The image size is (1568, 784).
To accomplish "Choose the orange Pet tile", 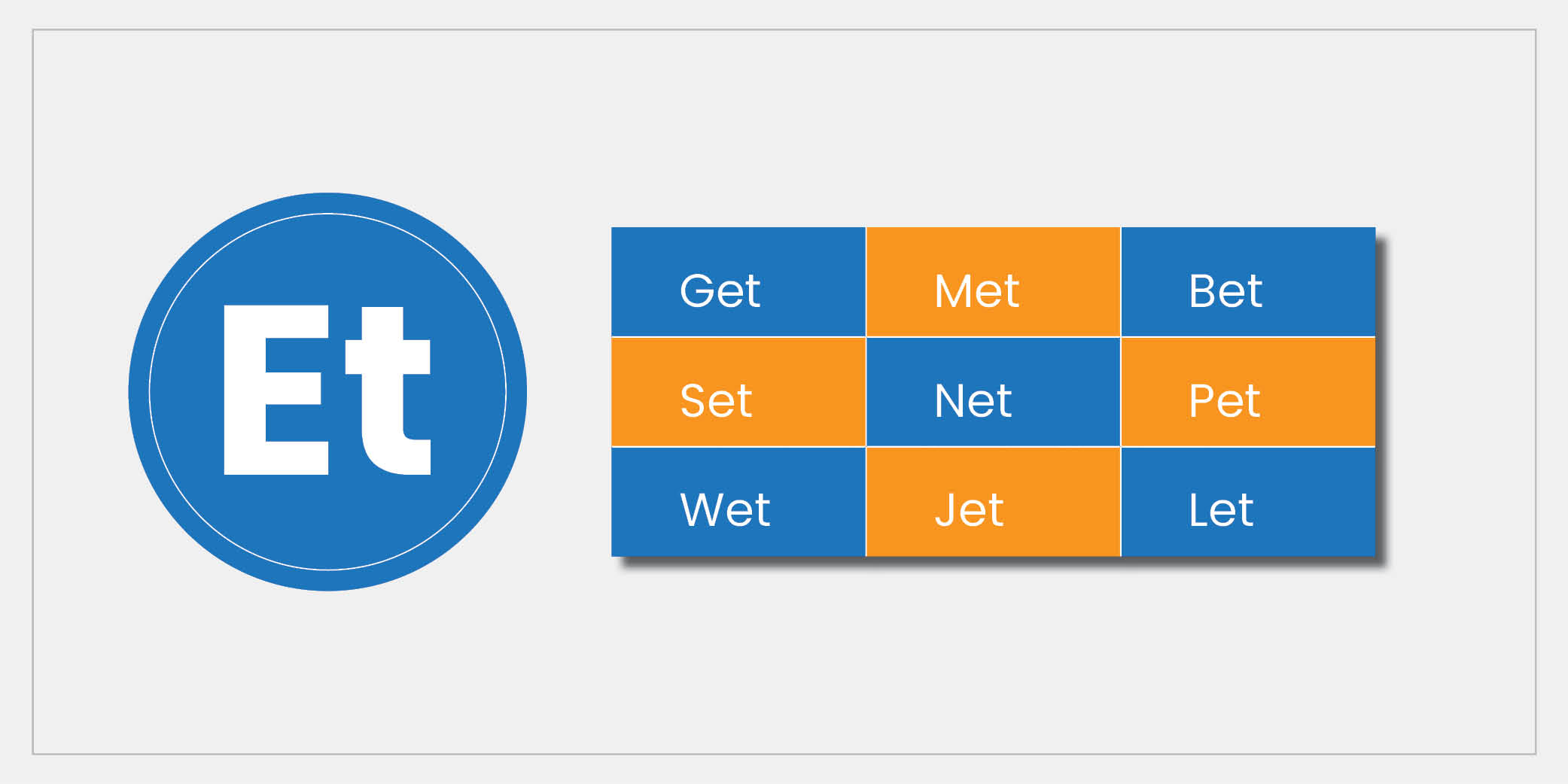I will [1247, 391].
